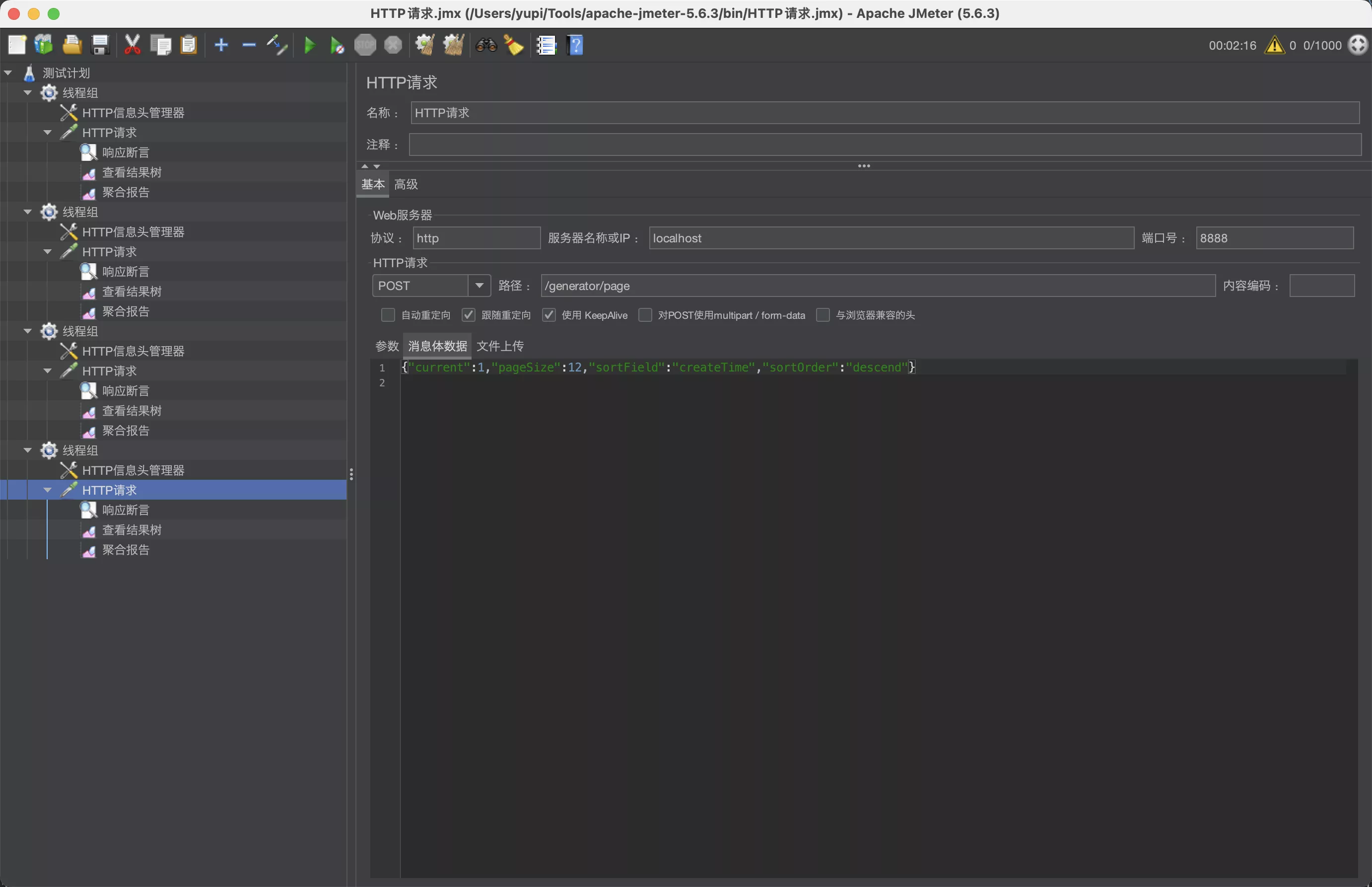Image resolution: width=1372 pixels, height=887 pixels.
Task: Click the Open file folder icon
Action: point(72,45)
